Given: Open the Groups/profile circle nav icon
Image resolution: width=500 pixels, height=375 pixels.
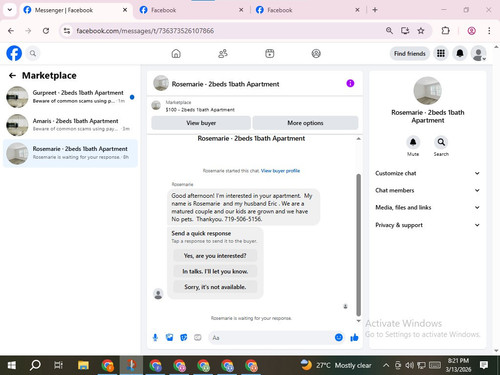Looking at the screenshot, I should (316, 53).
